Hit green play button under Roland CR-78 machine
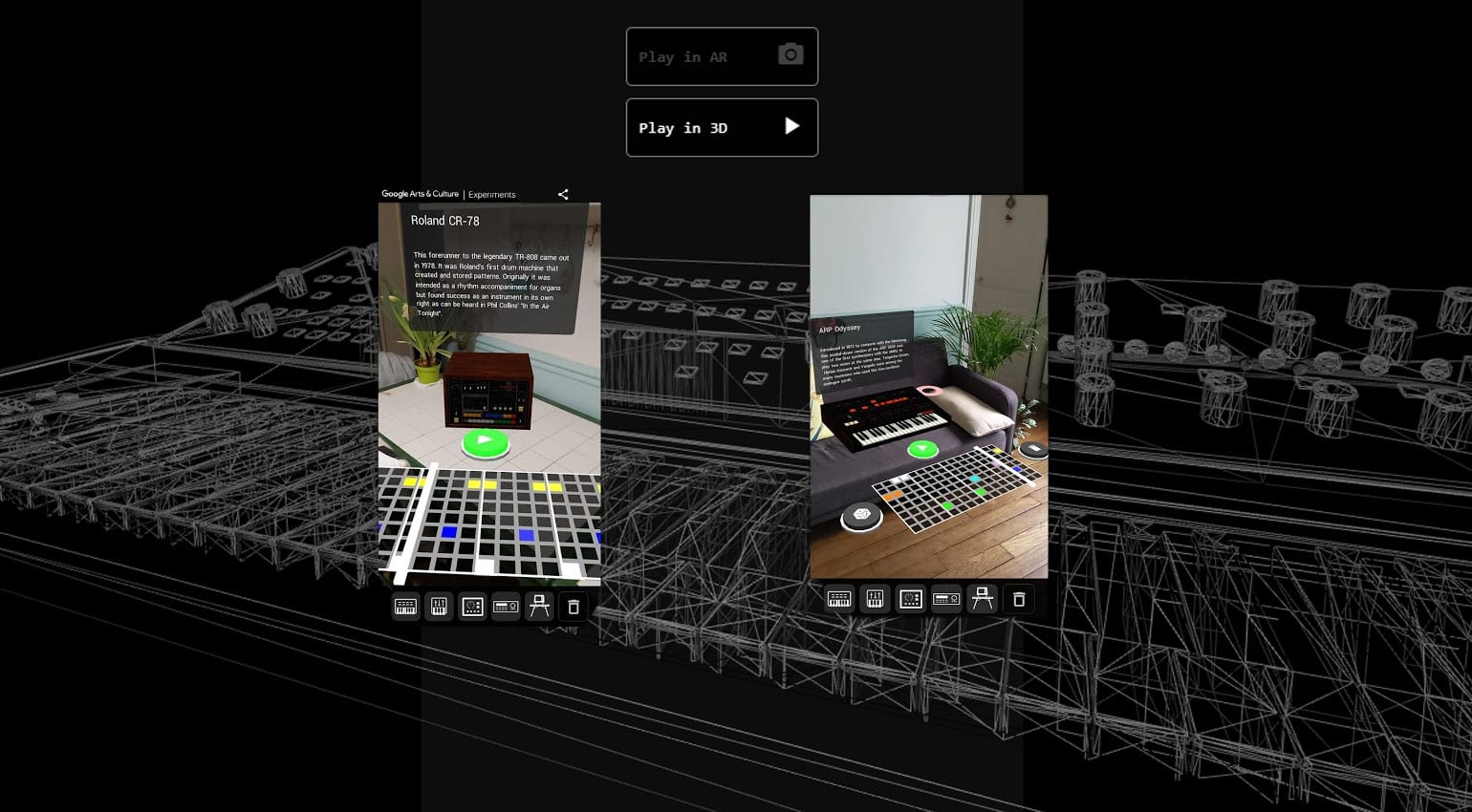1472x812 pixels. tap(485, 442)
